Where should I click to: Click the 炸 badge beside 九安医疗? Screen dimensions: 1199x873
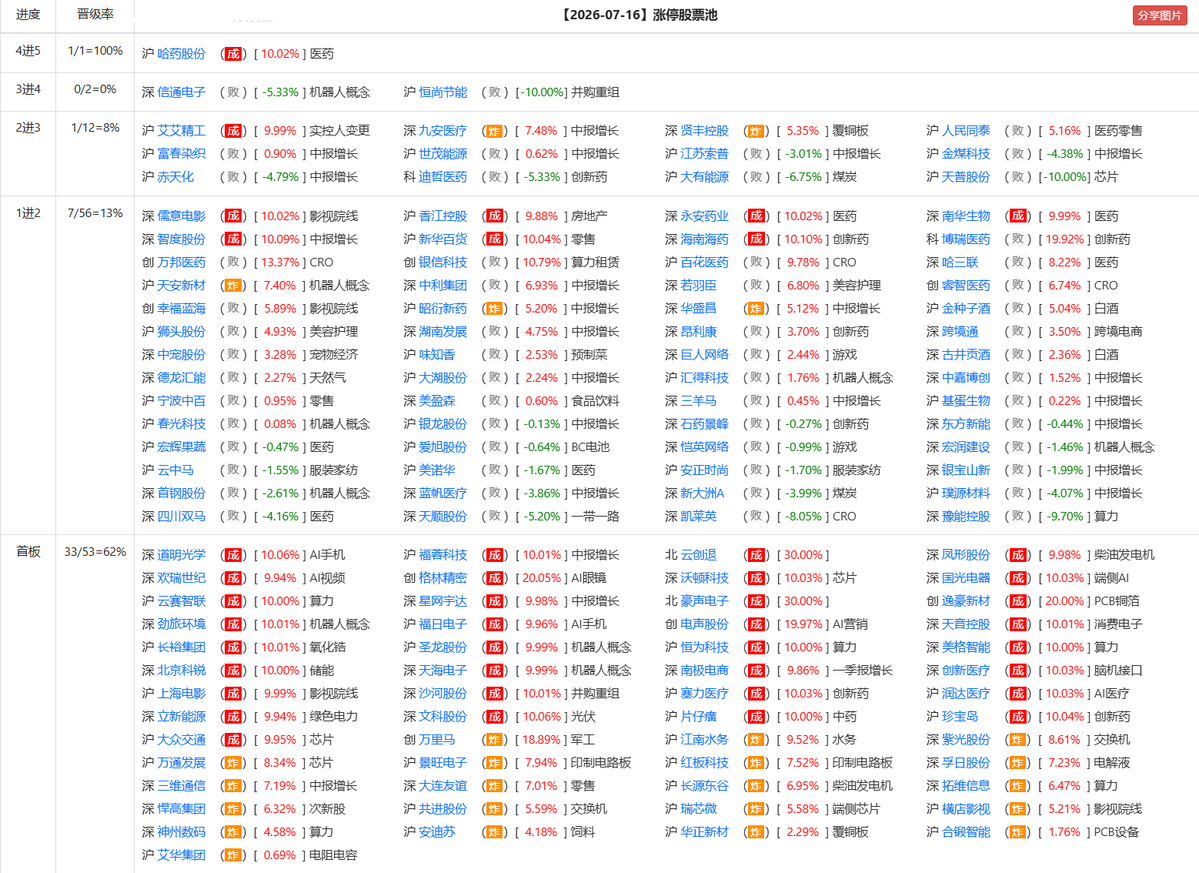pos(495,131)
